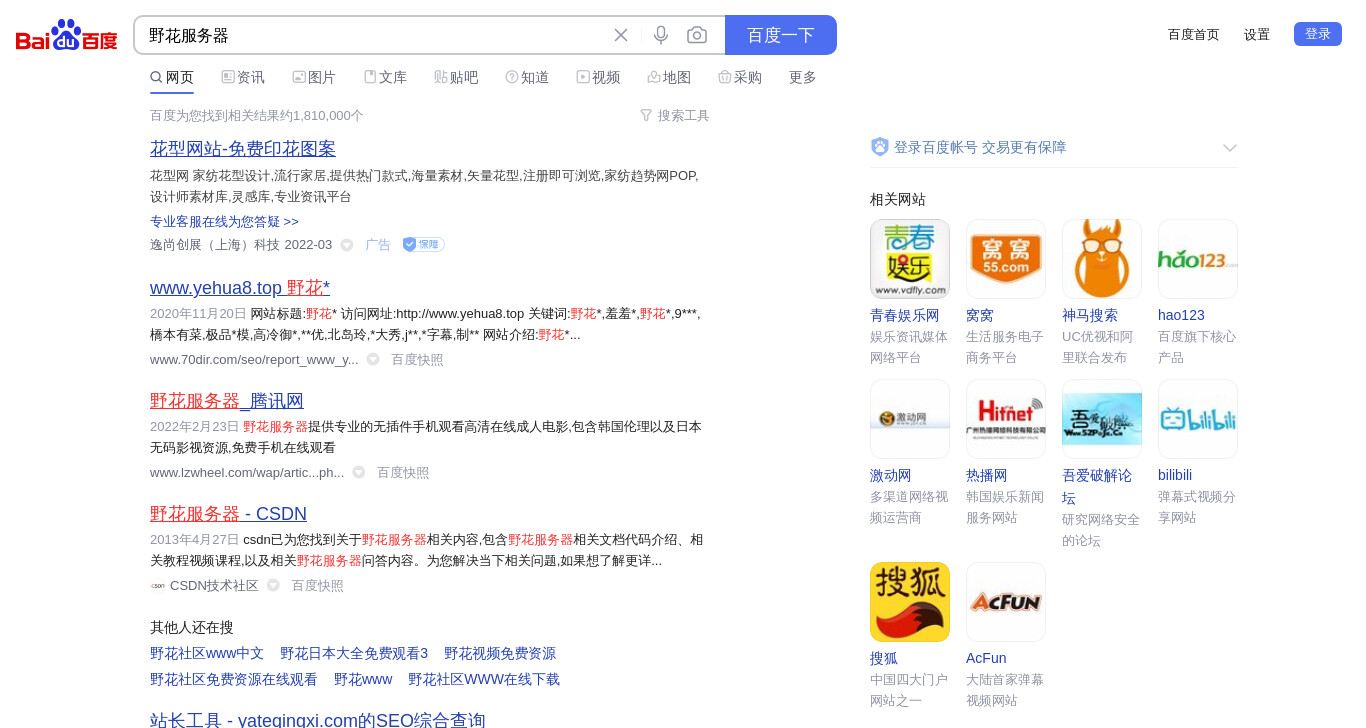Open the 激动网 site icon
Screen dimensions: 1366x728
(x=910, y=419)
